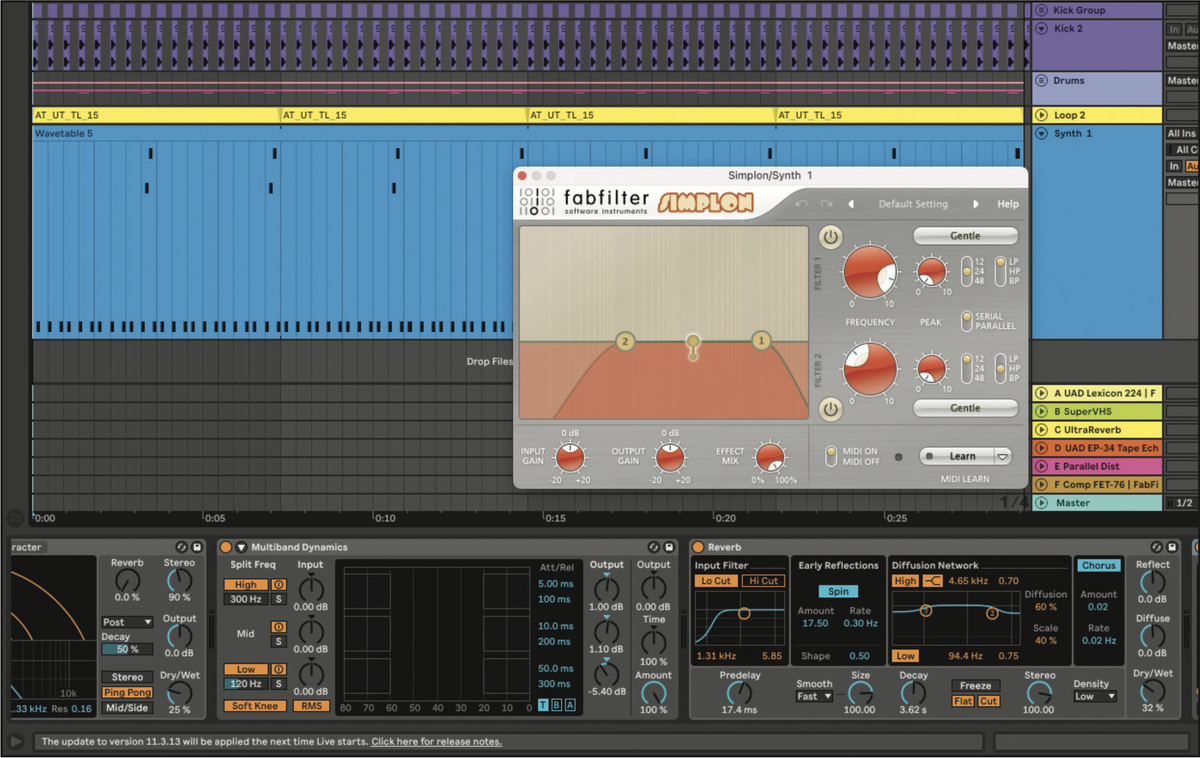Screen dimensions: 1200x758
Task: Turn the Dry/Wet knob on the Reverb device
Action: (1155, 691)
